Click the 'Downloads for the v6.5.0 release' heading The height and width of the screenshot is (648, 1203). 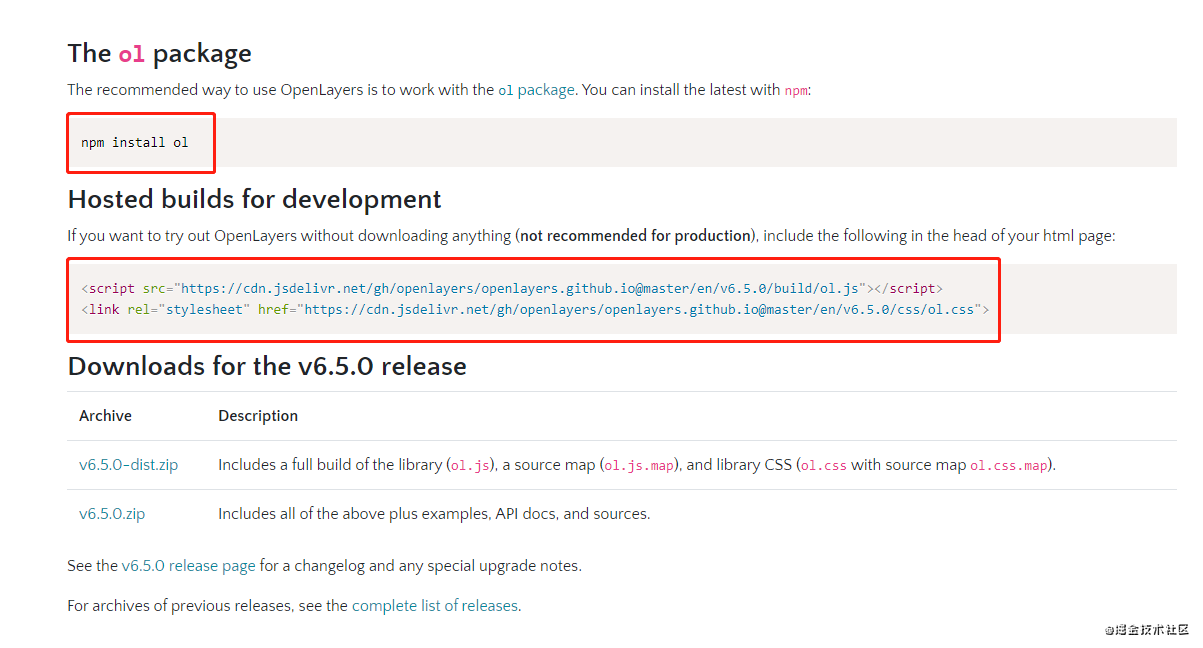[x=267, y=366]
